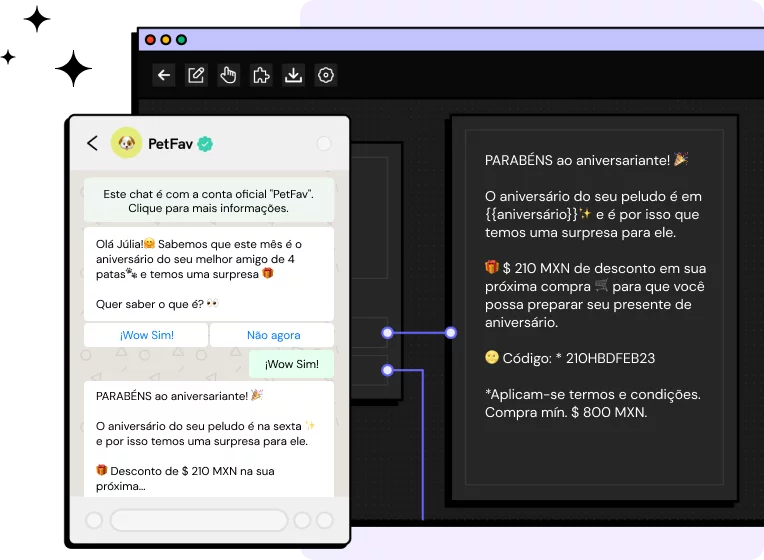Click 'Código: * 210HBDFEB23' line in card
Image resolution: width=764 pixels, height=560 pixels.
click(x=570, y=358)
